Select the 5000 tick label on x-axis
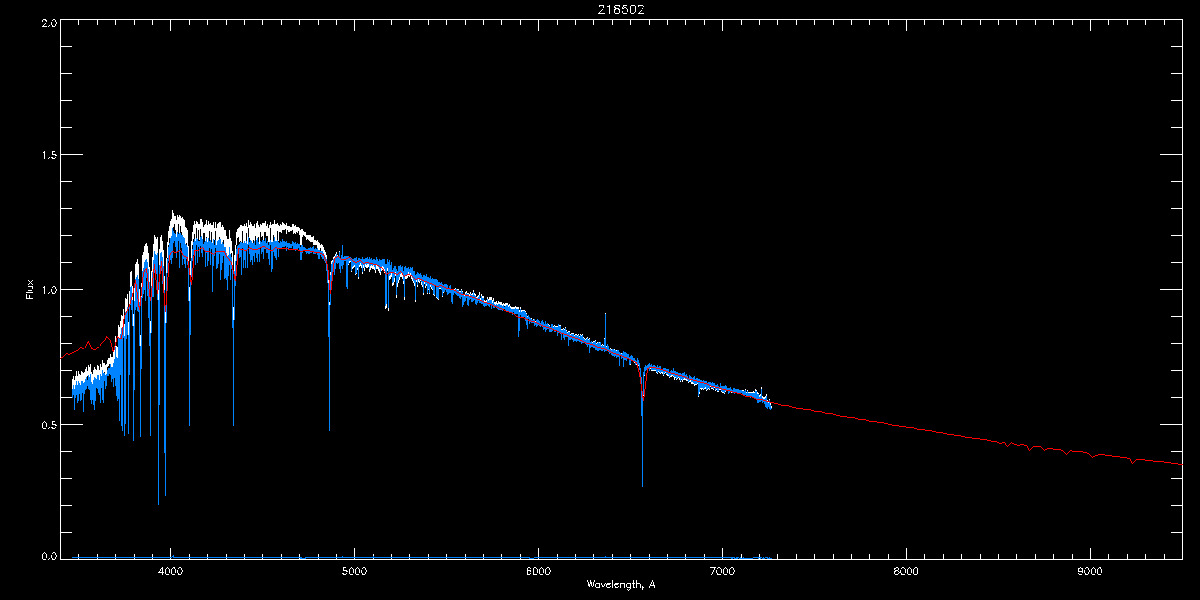This screenshot has height=600, width=1200. tap(355, 572)
